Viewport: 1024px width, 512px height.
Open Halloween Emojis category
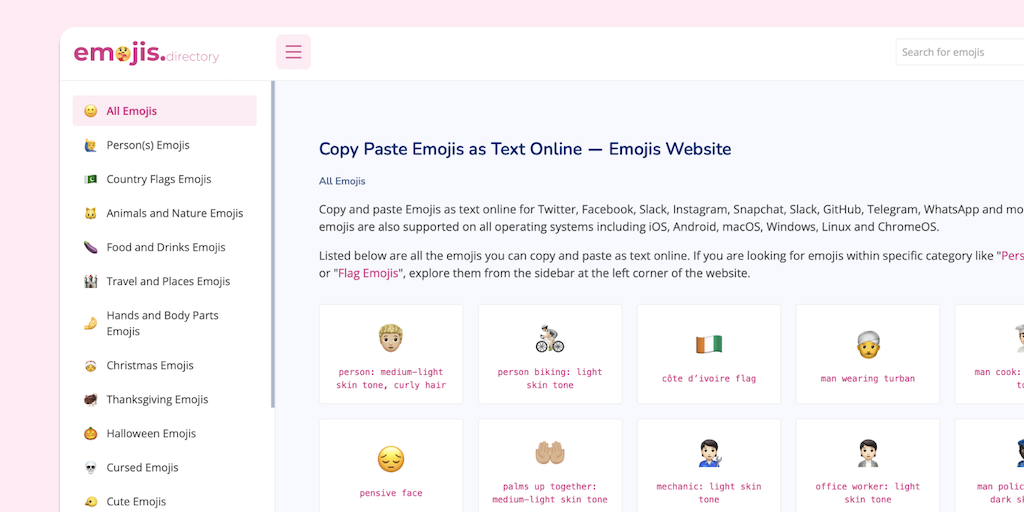click(165, 433)
